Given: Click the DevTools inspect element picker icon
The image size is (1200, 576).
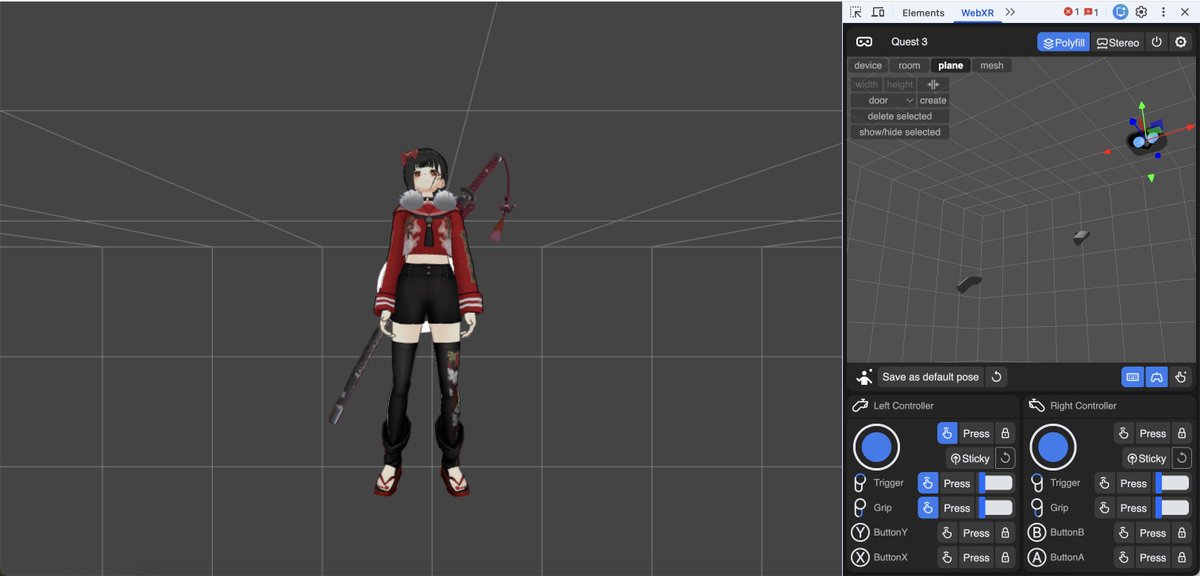Looking at the screenshot, I should [x=856, y=12].
